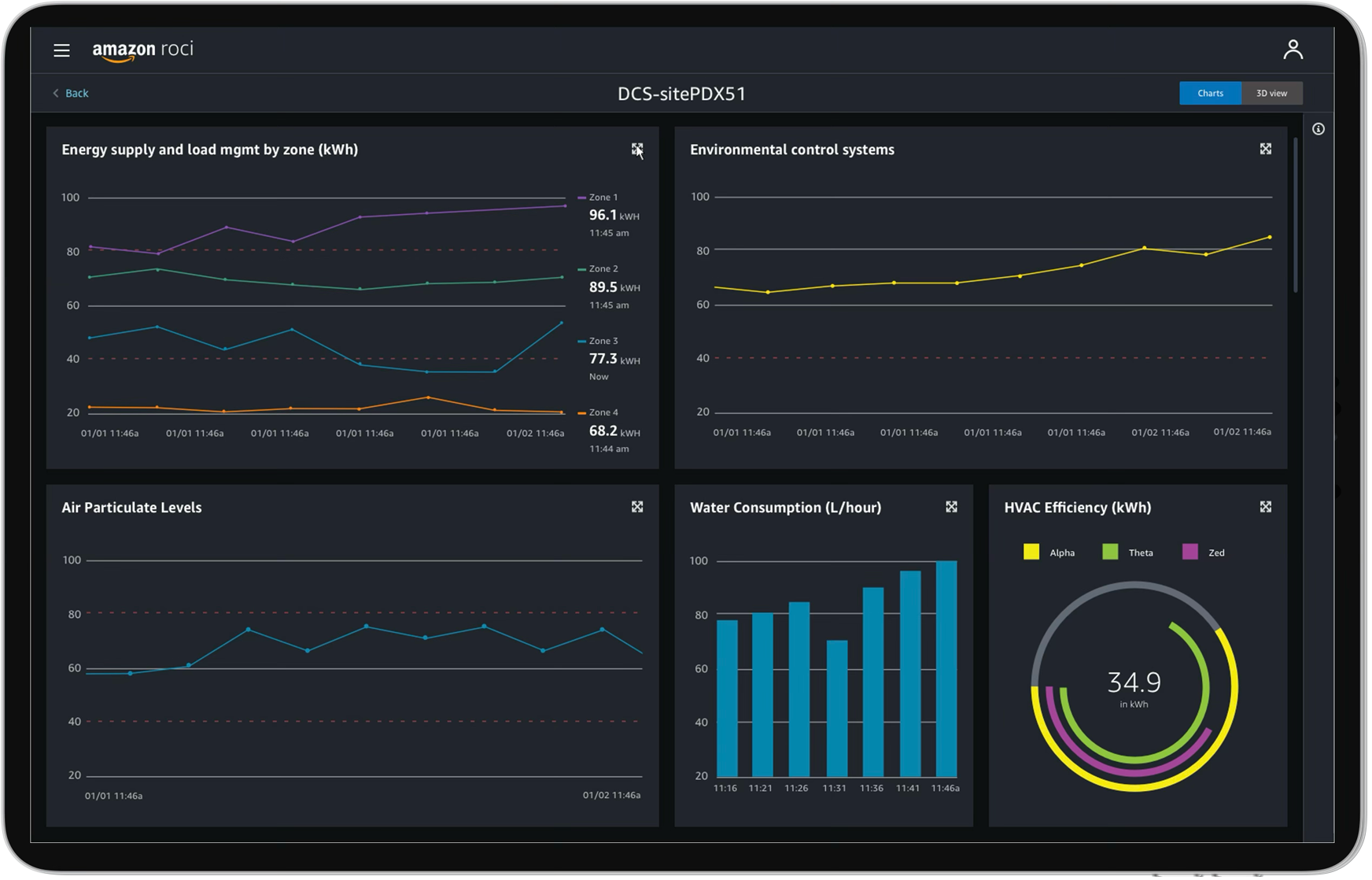Image resolution: width=1372 pixels, height=880 pixels.
Task: Toggle the Theta legend green swatch
Action: tap(1110, 552)
